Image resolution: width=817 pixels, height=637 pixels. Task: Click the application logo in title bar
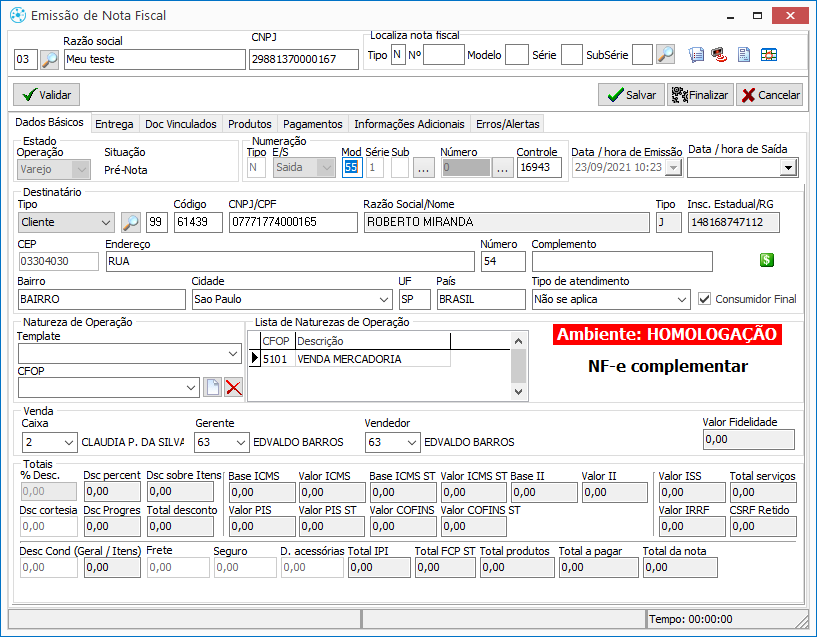click(18, 15)
